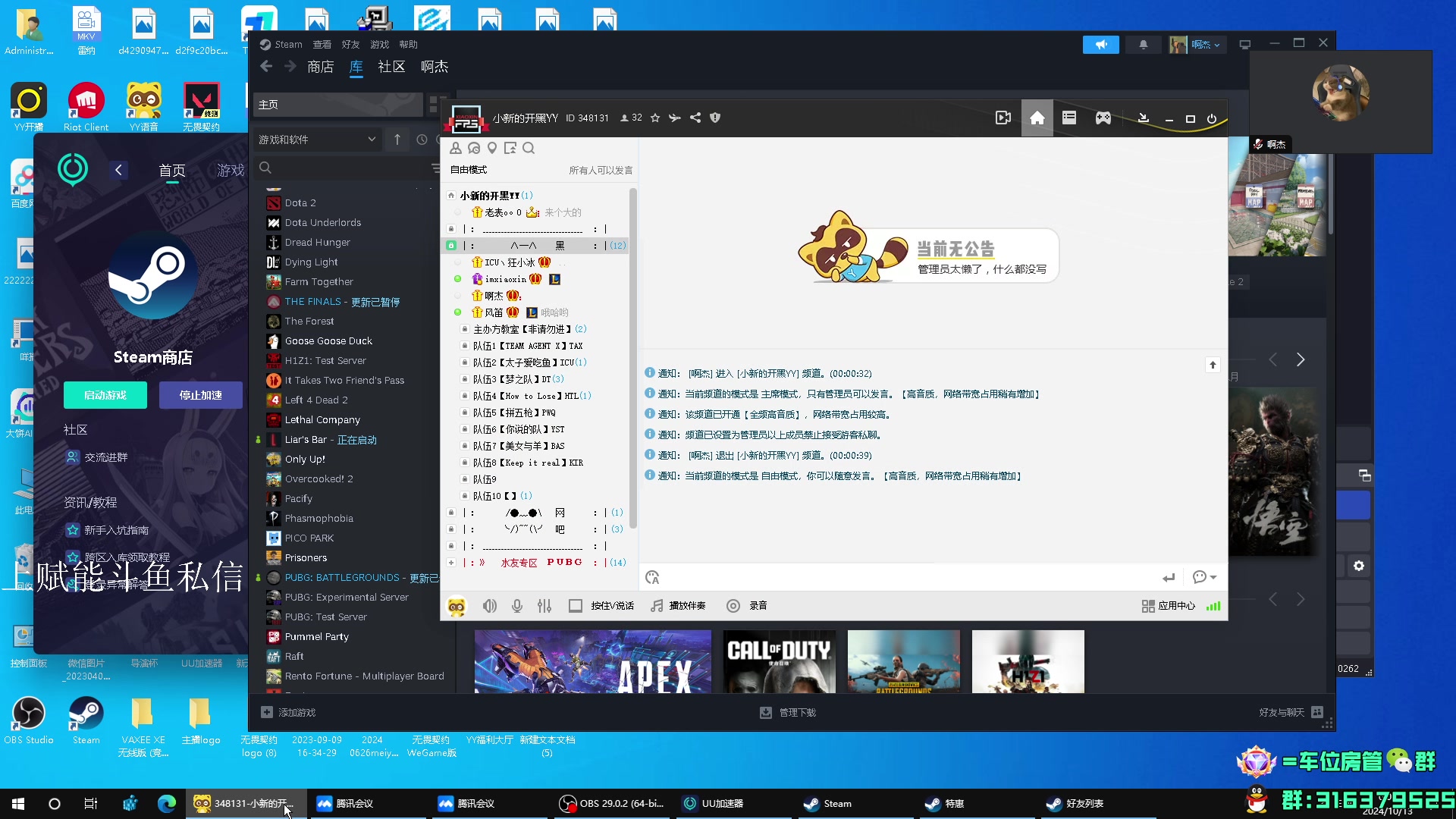Click the 擒放手 playback icon
1456x819 pixels.
pos(656,605)
